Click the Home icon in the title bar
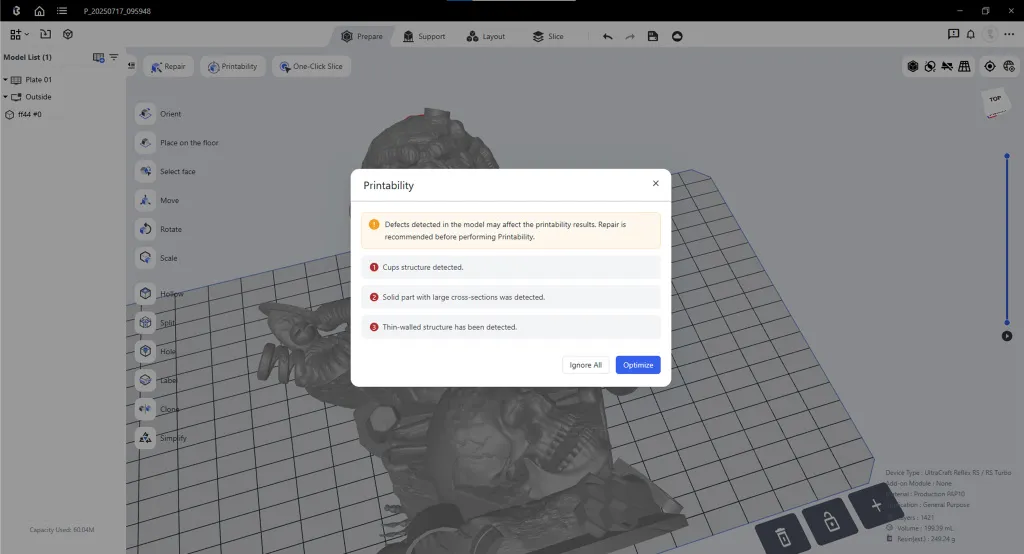 pos(39,11)
